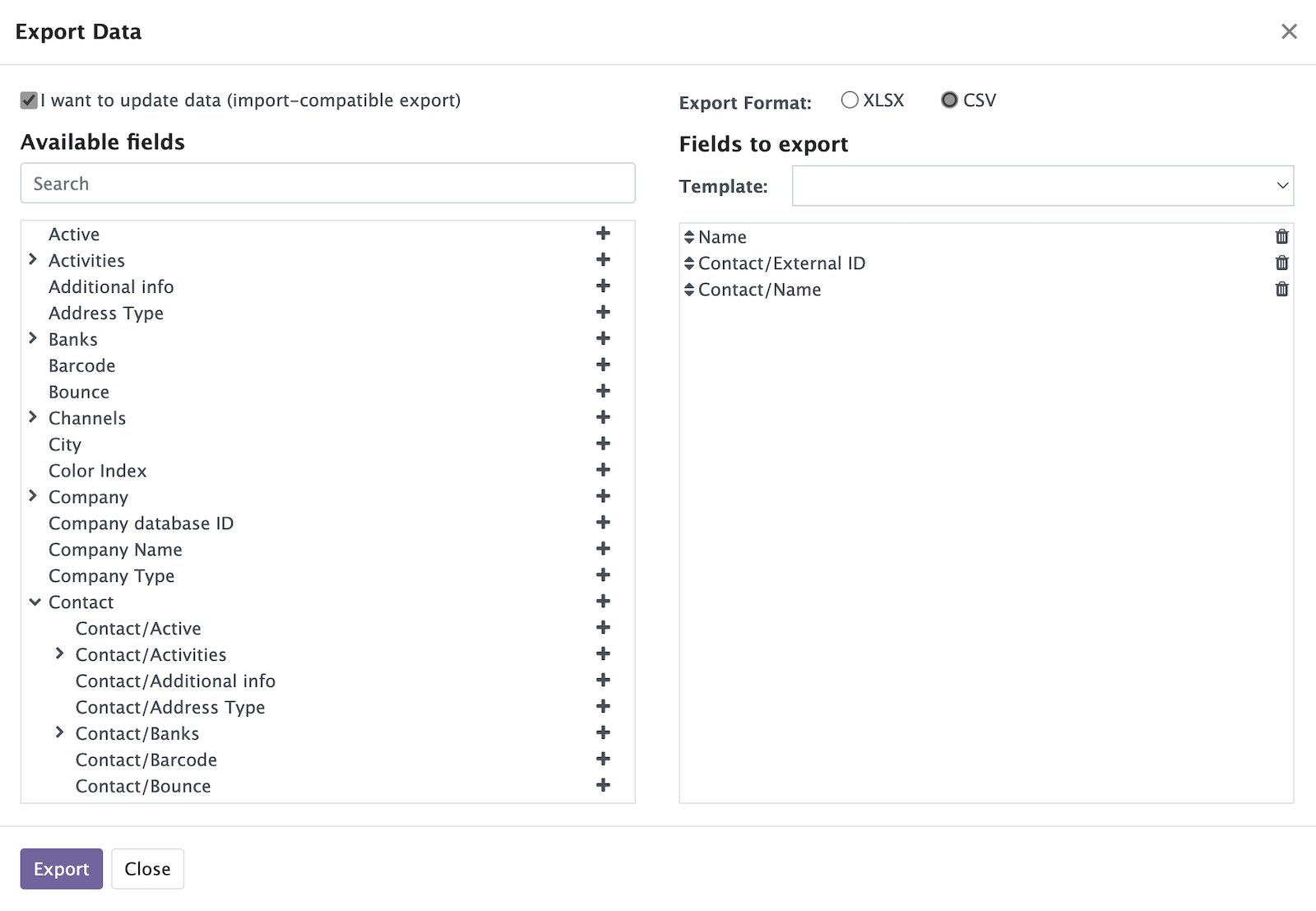Select the Company database ID row

[327, 523]
